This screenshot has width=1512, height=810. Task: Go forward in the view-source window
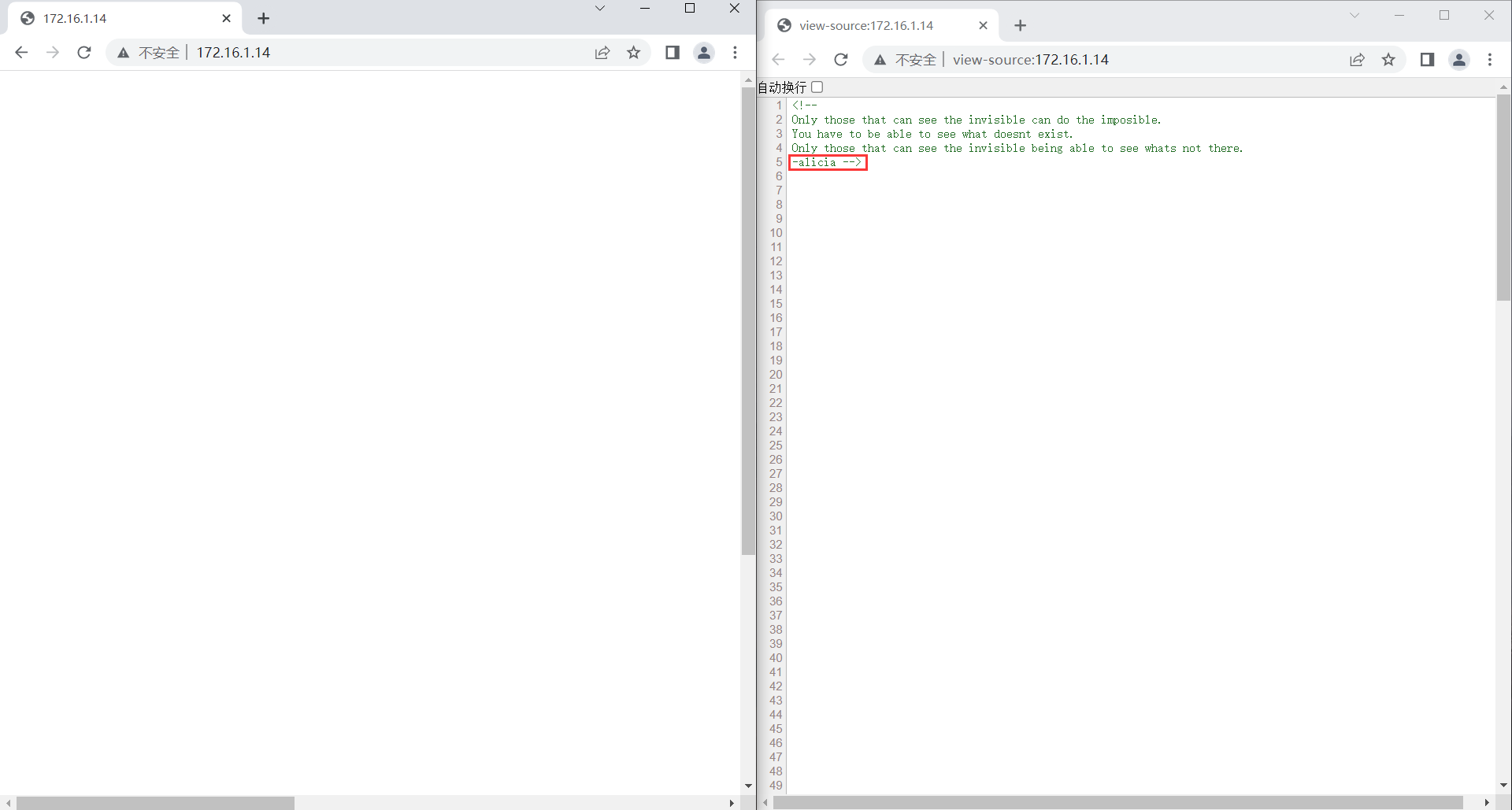pyautogui.click(x=810, y=60)
